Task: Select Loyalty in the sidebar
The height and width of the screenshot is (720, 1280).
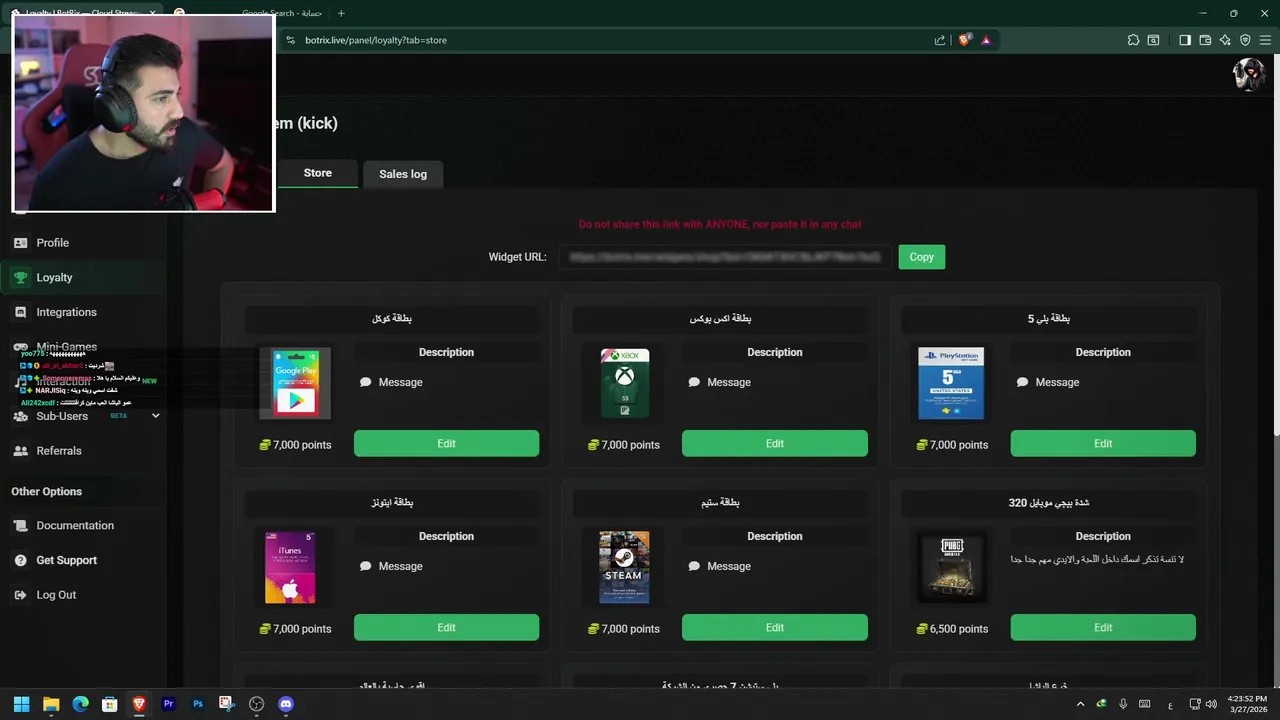Action: (x=54, y=278)
